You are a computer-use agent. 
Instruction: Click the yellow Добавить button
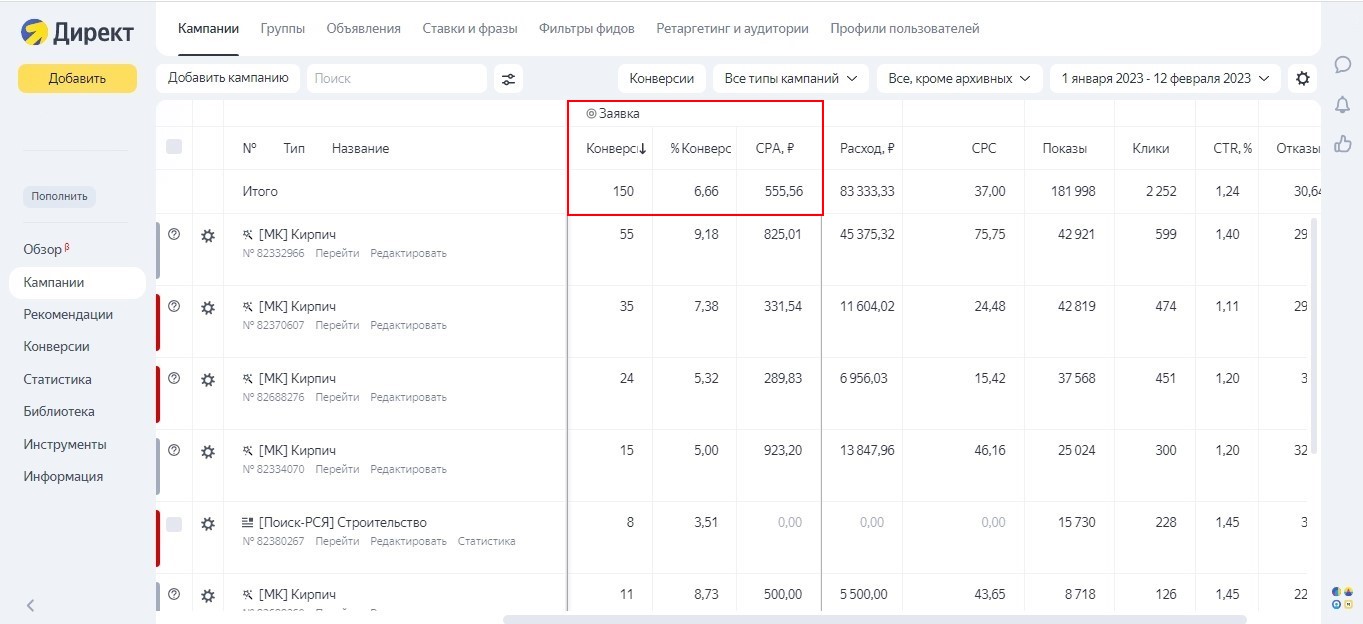[x=77, y=77]
